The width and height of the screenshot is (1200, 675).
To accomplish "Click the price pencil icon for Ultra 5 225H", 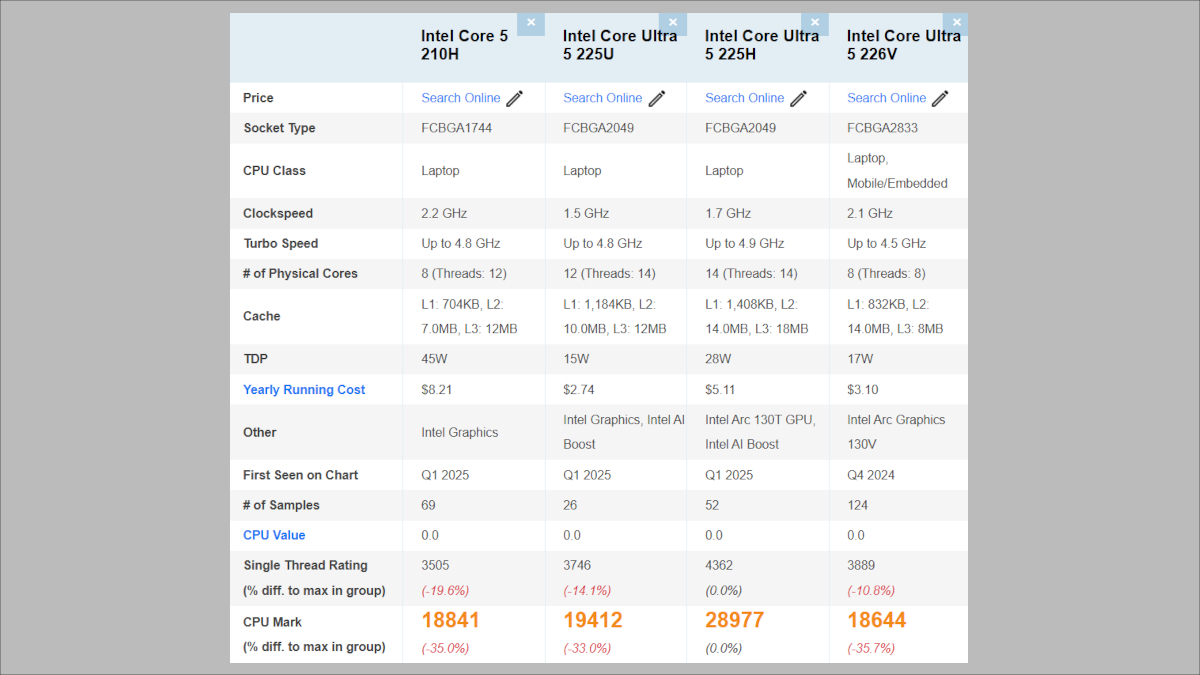I will coord(799,98).
